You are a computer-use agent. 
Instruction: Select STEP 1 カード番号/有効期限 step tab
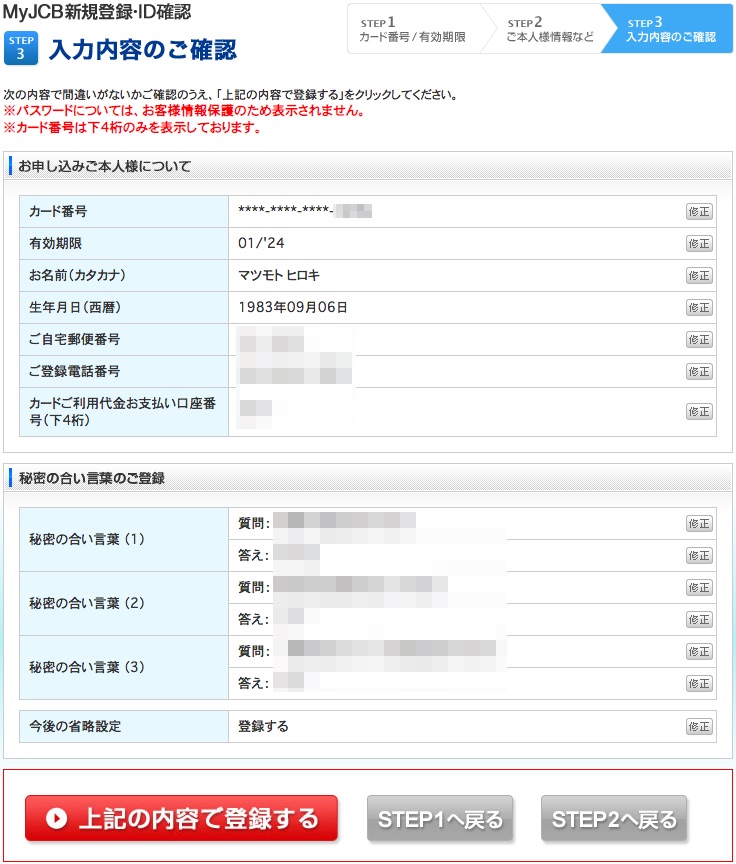pyautogui.click(x=412, y=29)
